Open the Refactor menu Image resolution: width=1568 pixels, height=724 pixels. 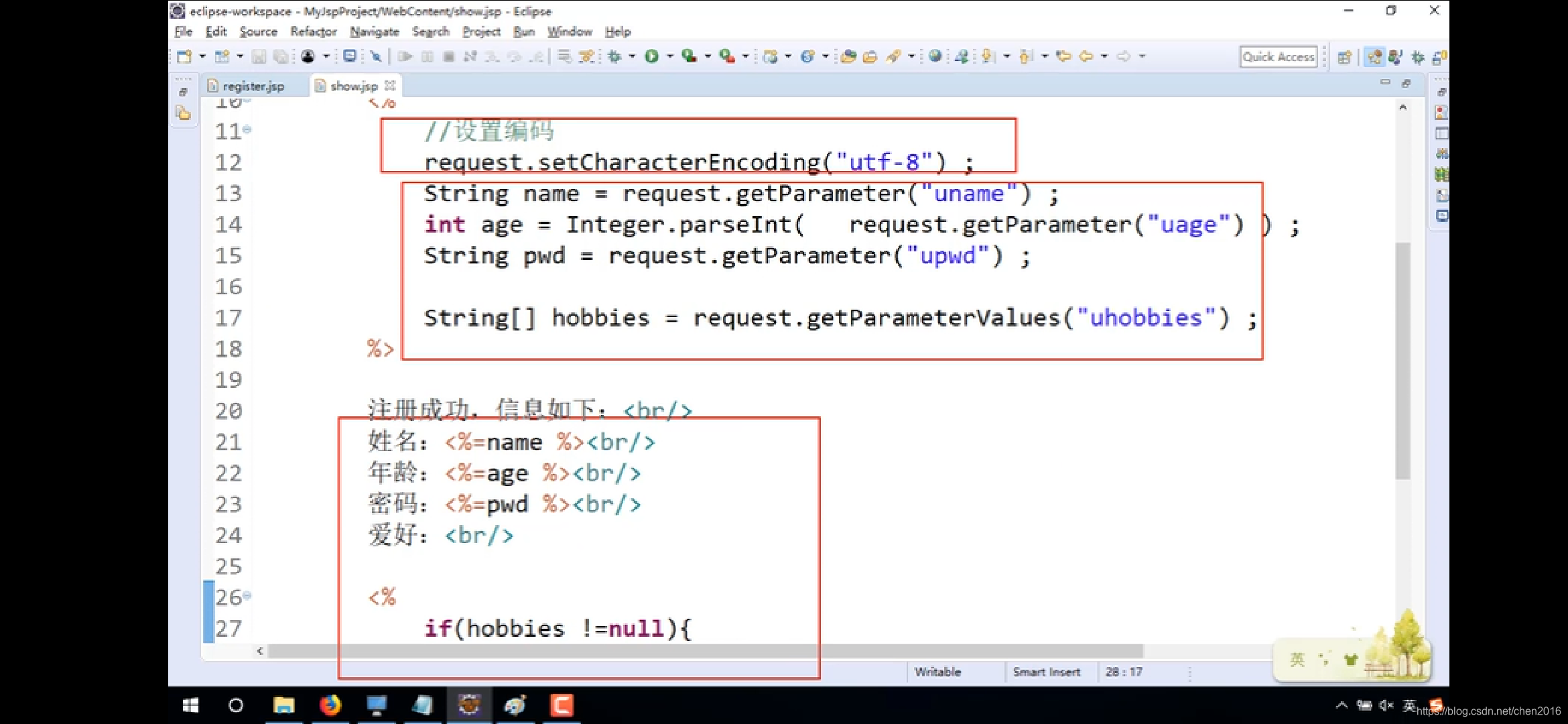coord(314,32)
